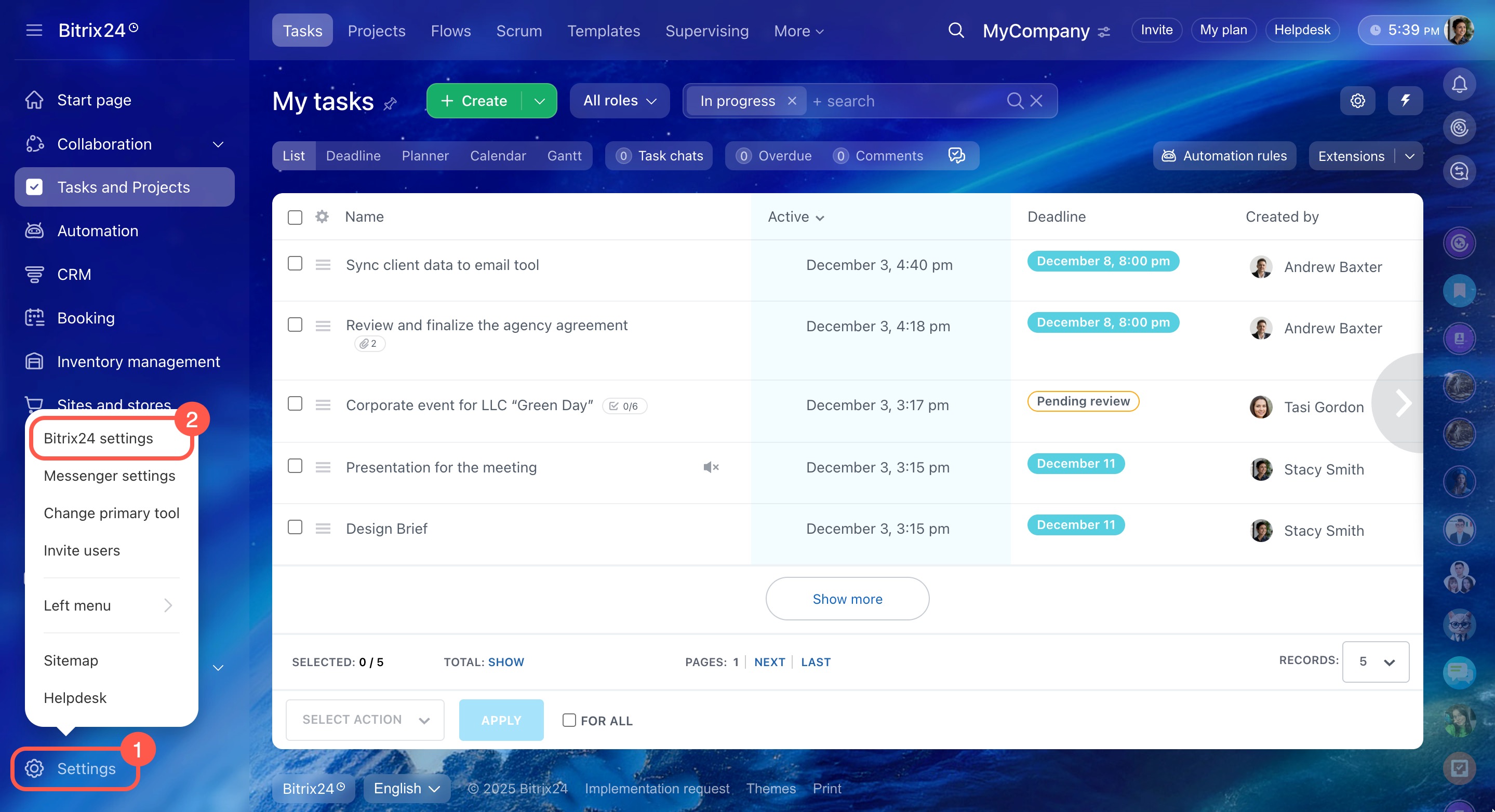The image size is (1495, 812).
Task: Check the Design Brief task checkbox
Action: point(295,527)
